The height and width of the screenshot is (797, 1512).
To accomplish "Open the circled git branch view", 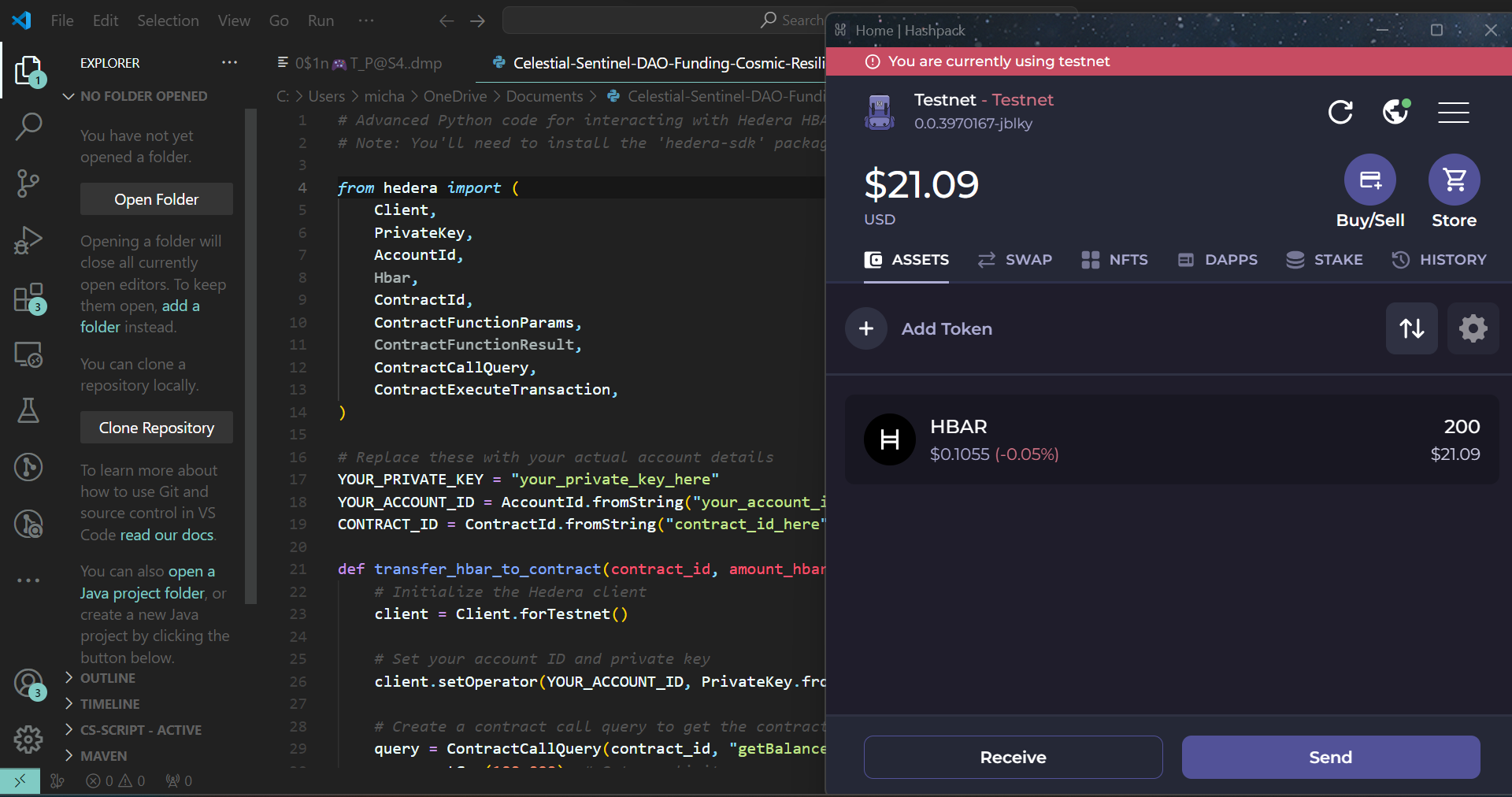I will click(28, 467).
